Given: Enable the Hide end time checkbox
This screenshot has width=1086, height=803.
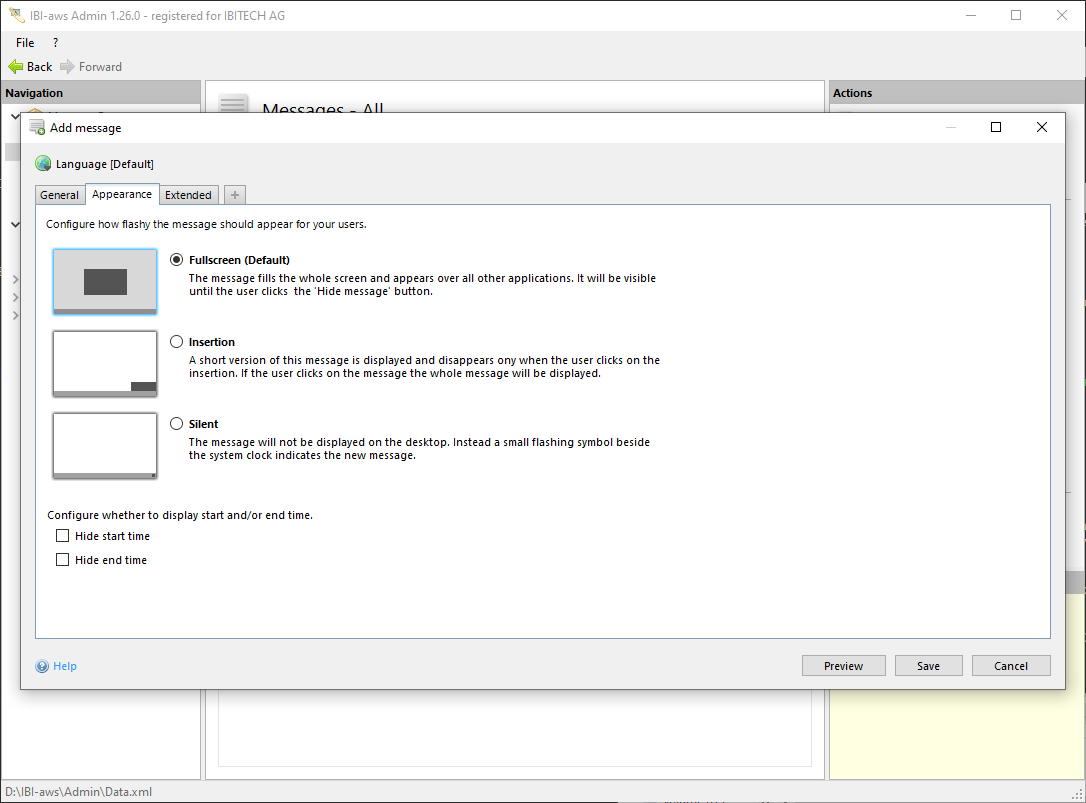Looking at the screenshot, I should click(63, 560).
